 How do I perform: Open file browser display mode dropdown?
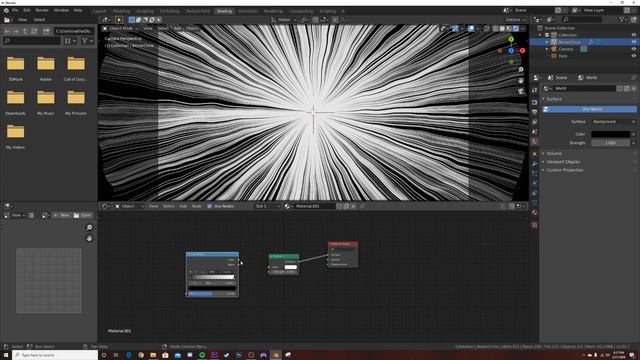point(70,41)
